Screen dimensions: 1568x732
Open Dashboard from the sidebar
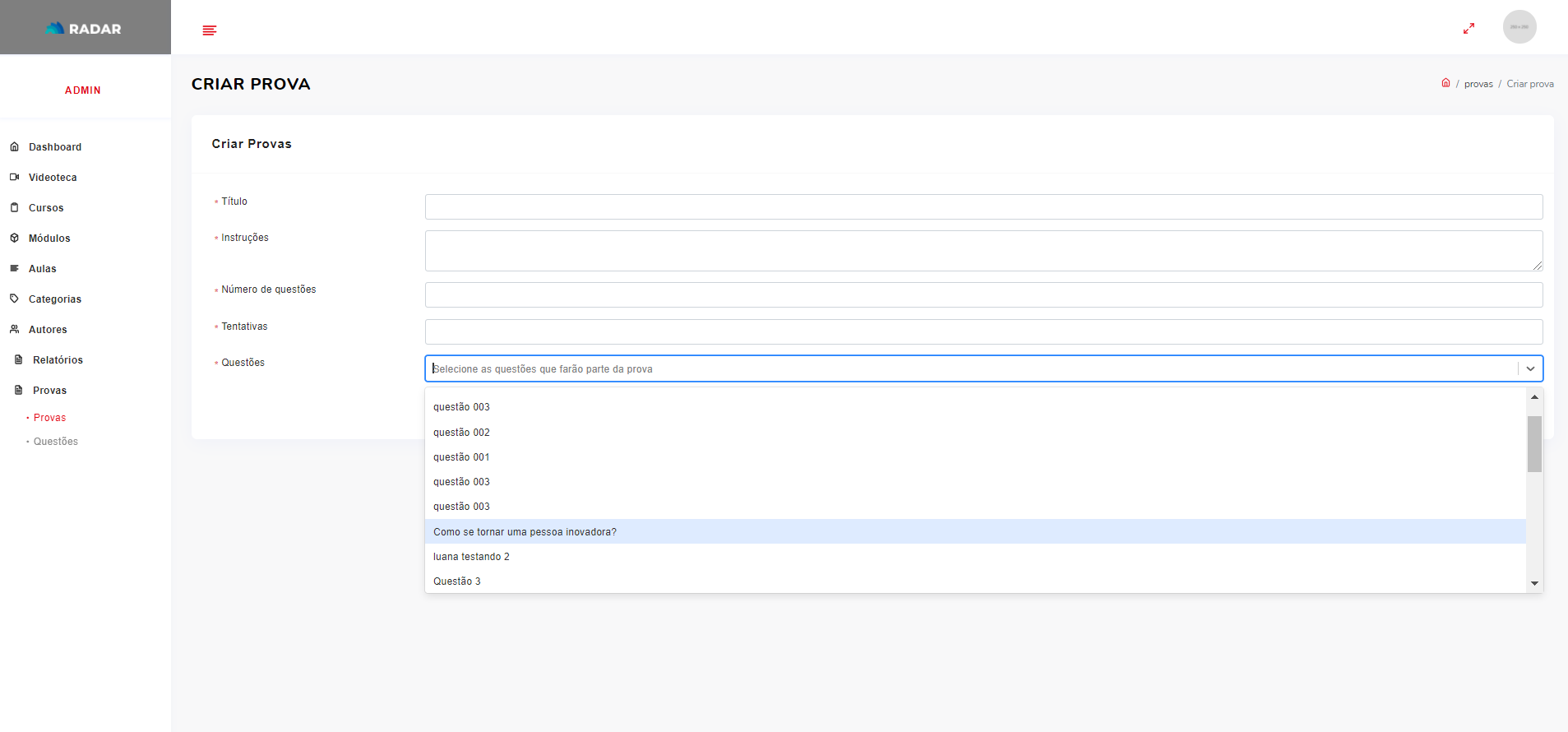click(x=54, y=147)
